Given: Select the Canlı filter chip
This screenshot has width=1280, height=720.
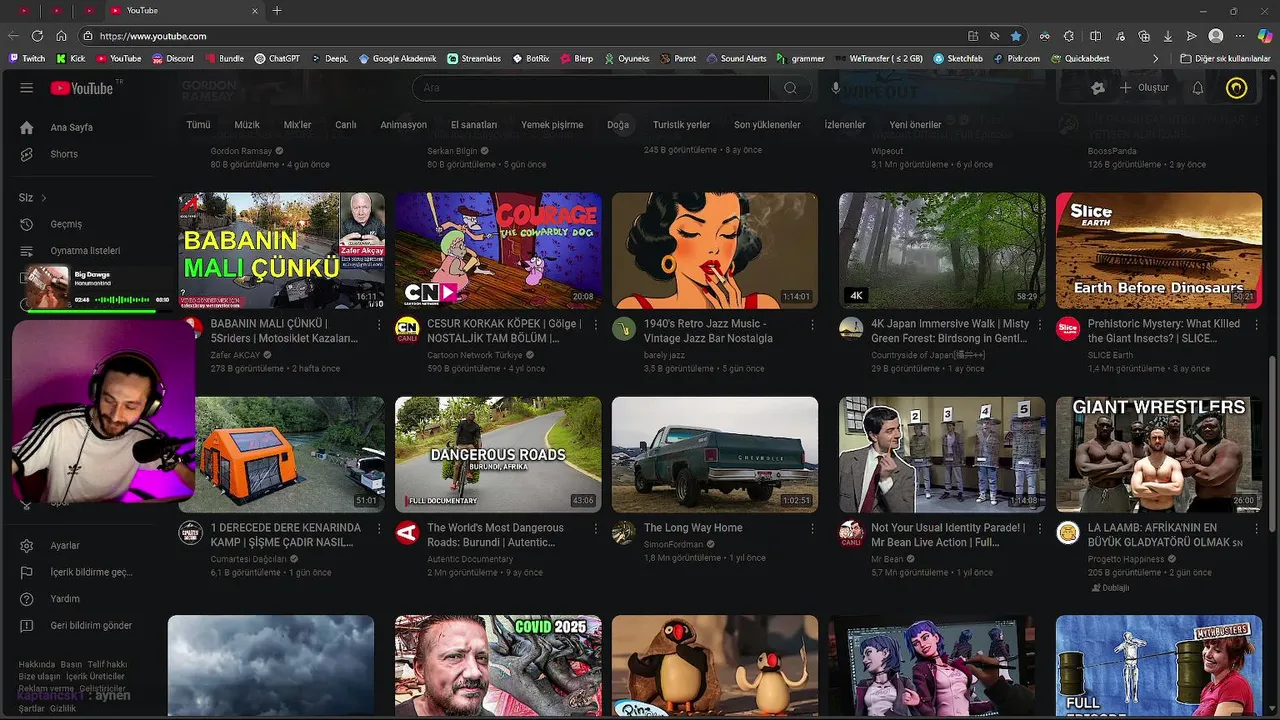Looking at the screenshot, I should pyautogui.click(x=345, y=125).
